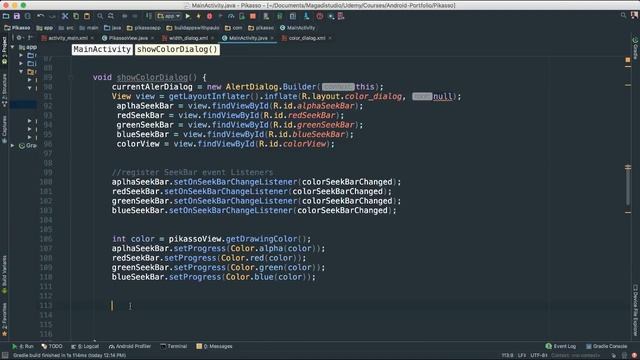Toggle the Gradle panel on right

(x=636, y=48)
